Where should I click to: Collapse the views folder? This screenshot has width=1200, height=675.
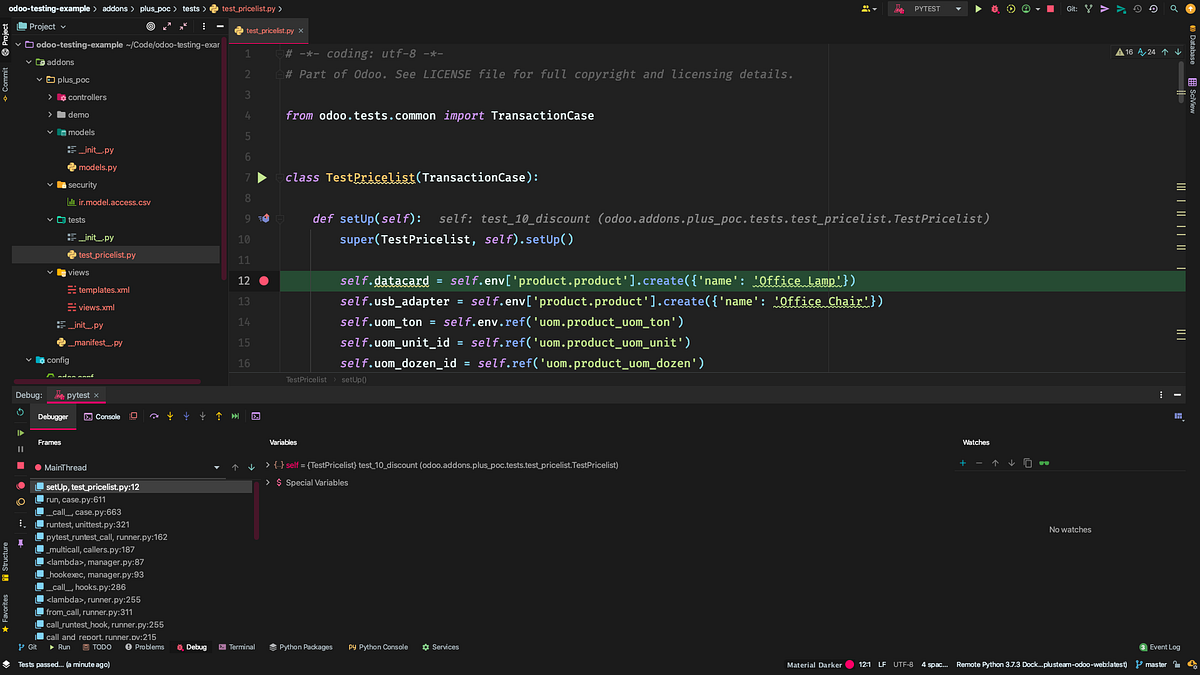point(51,272)
